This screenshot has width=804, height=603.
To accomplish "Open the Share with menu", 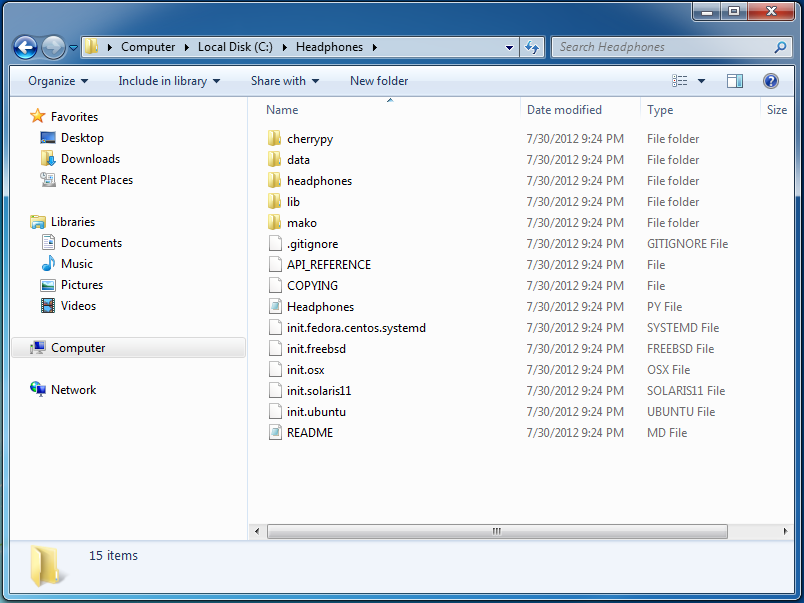I will pos(285,81).
